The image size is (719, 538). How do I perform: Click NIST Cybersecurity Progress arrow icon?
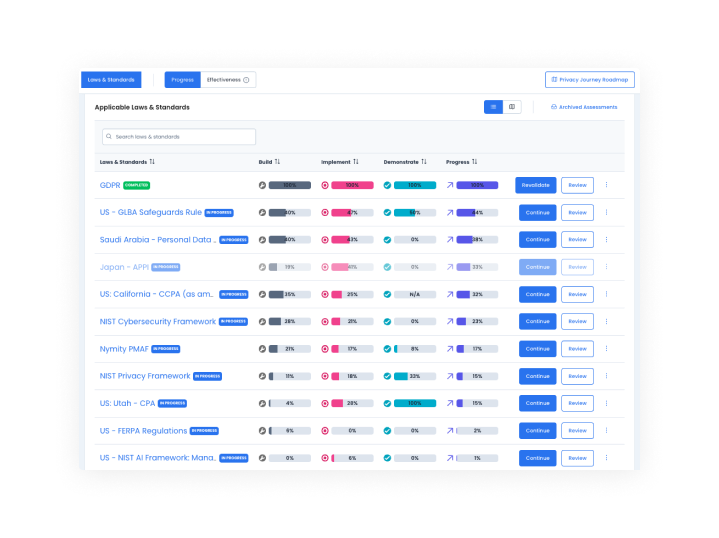450,322
